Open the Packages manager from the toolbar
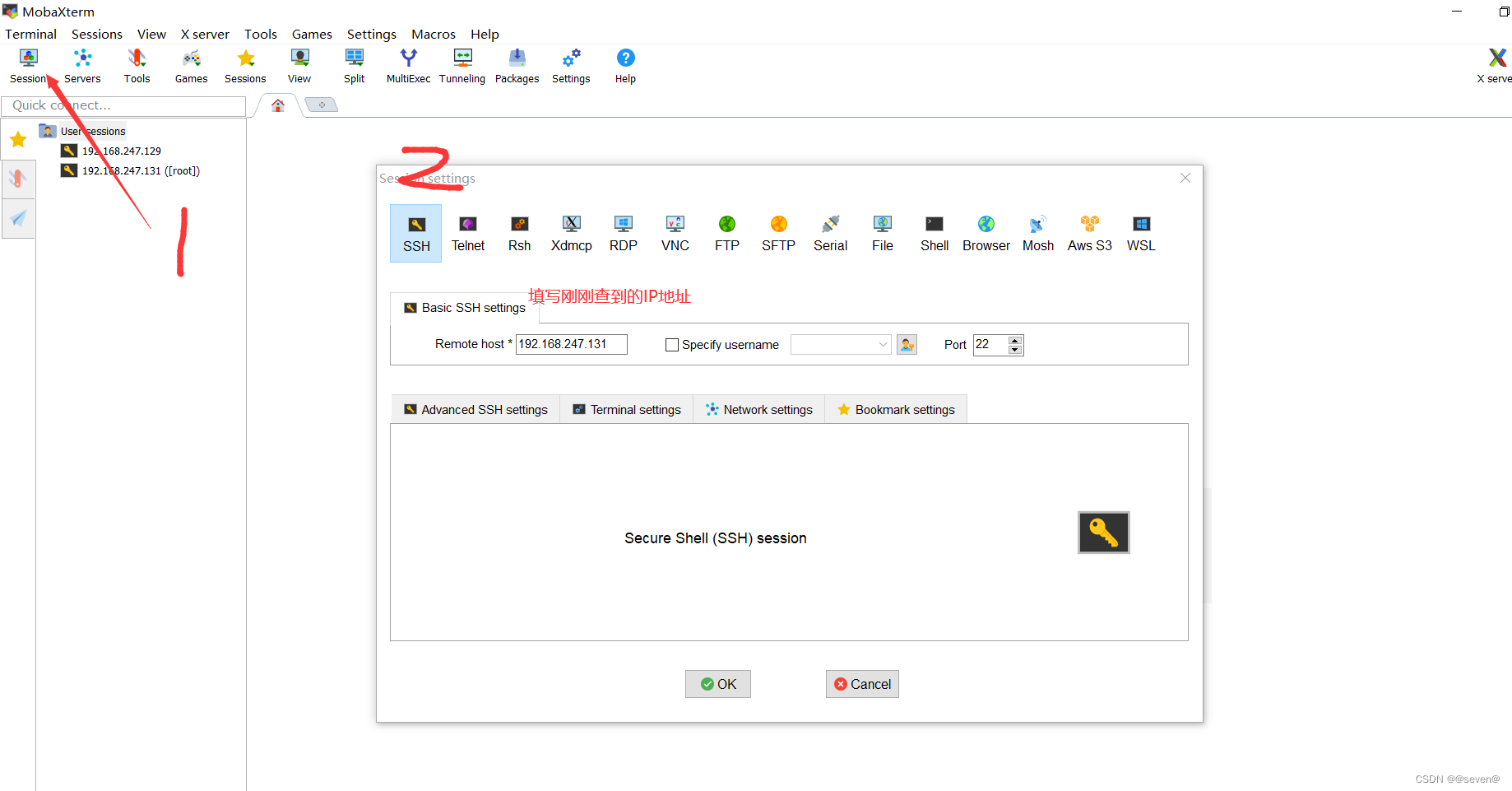The height and width of the screenshot is (791, 1512). [517, 65]
